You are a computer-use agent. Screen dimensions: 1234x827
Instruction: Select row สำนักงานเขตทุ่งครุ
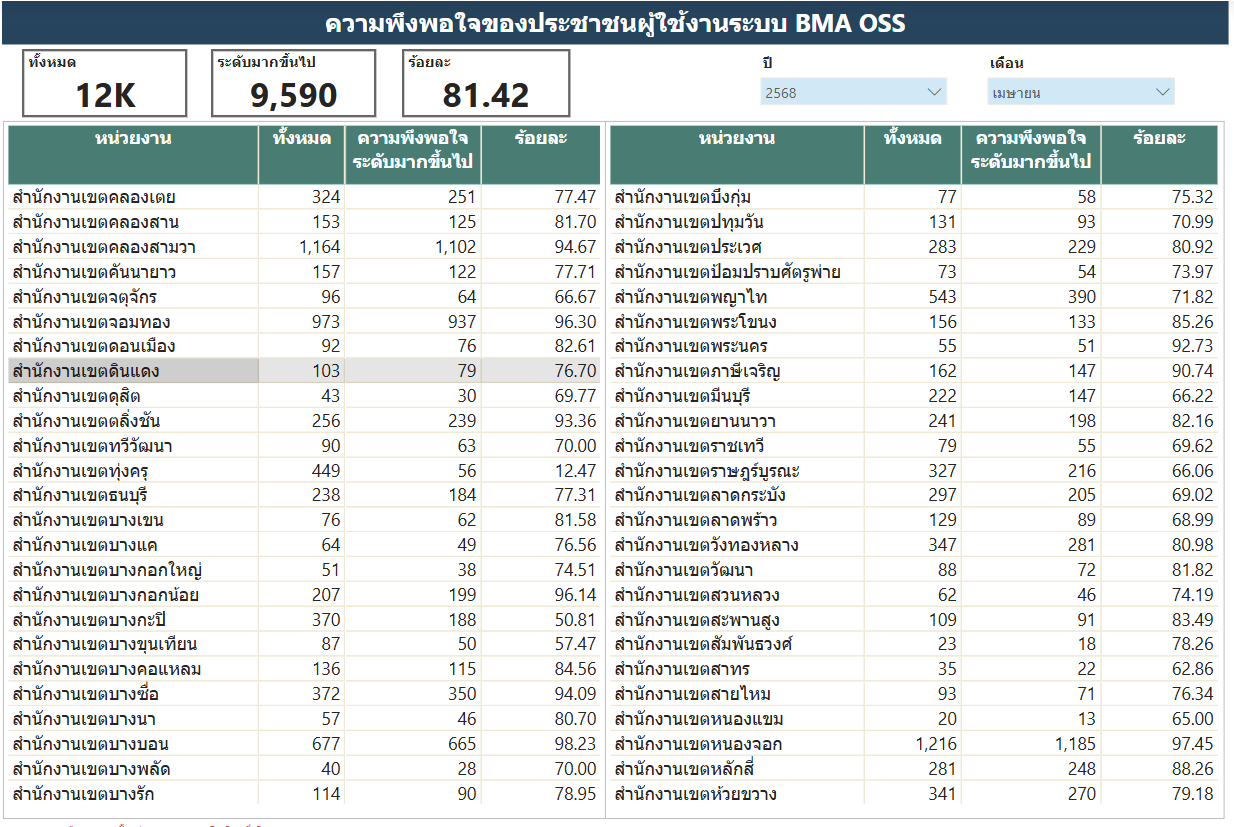point(305,471)
